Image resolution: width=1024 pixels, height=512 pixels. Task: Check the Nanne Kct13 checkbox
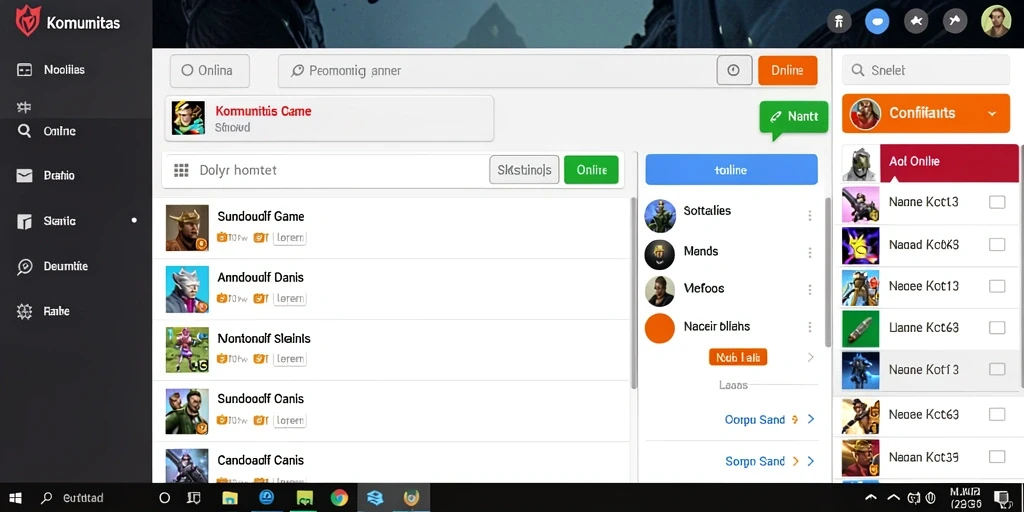(x=997, y=202)
